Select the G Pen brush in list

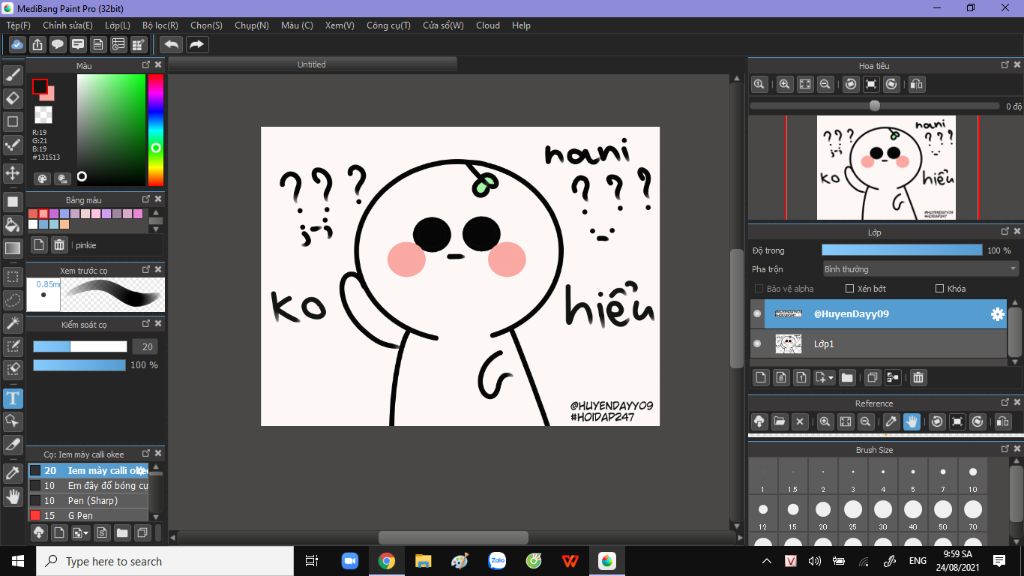click(80, 515)
